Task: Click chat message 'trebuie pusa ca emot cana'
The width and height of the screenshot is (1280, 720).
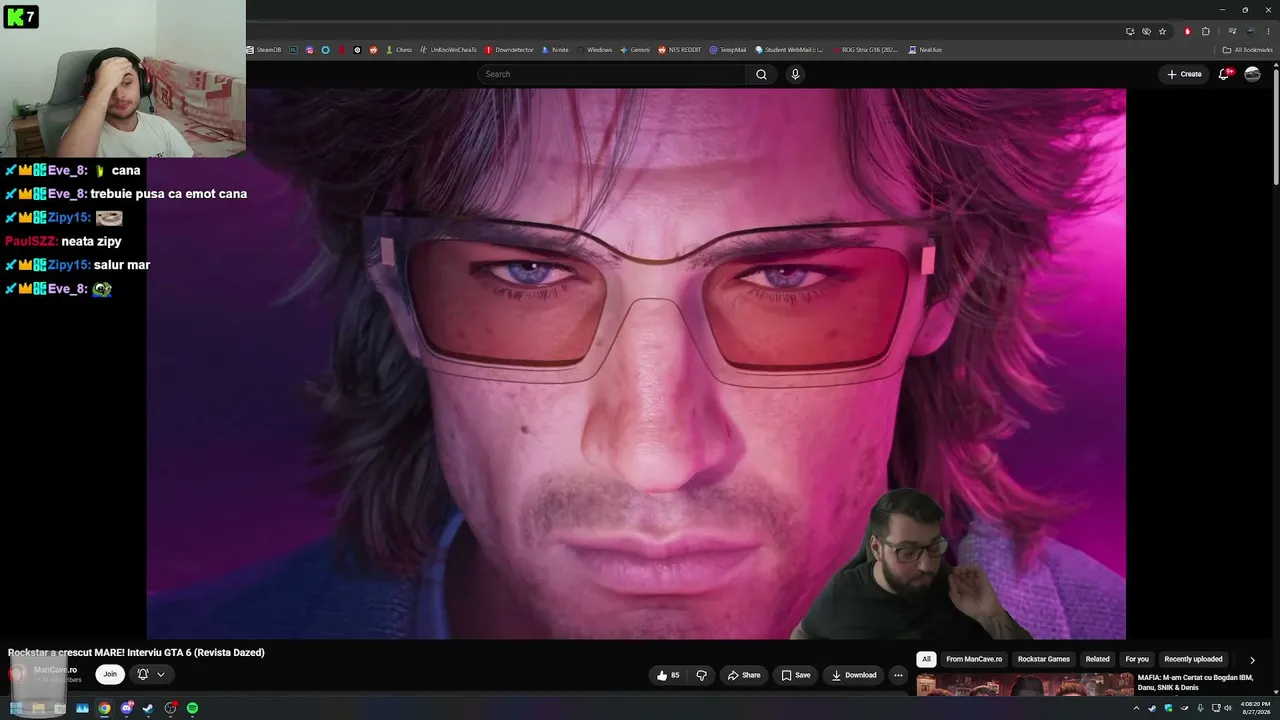Action: tap(168, 194)
